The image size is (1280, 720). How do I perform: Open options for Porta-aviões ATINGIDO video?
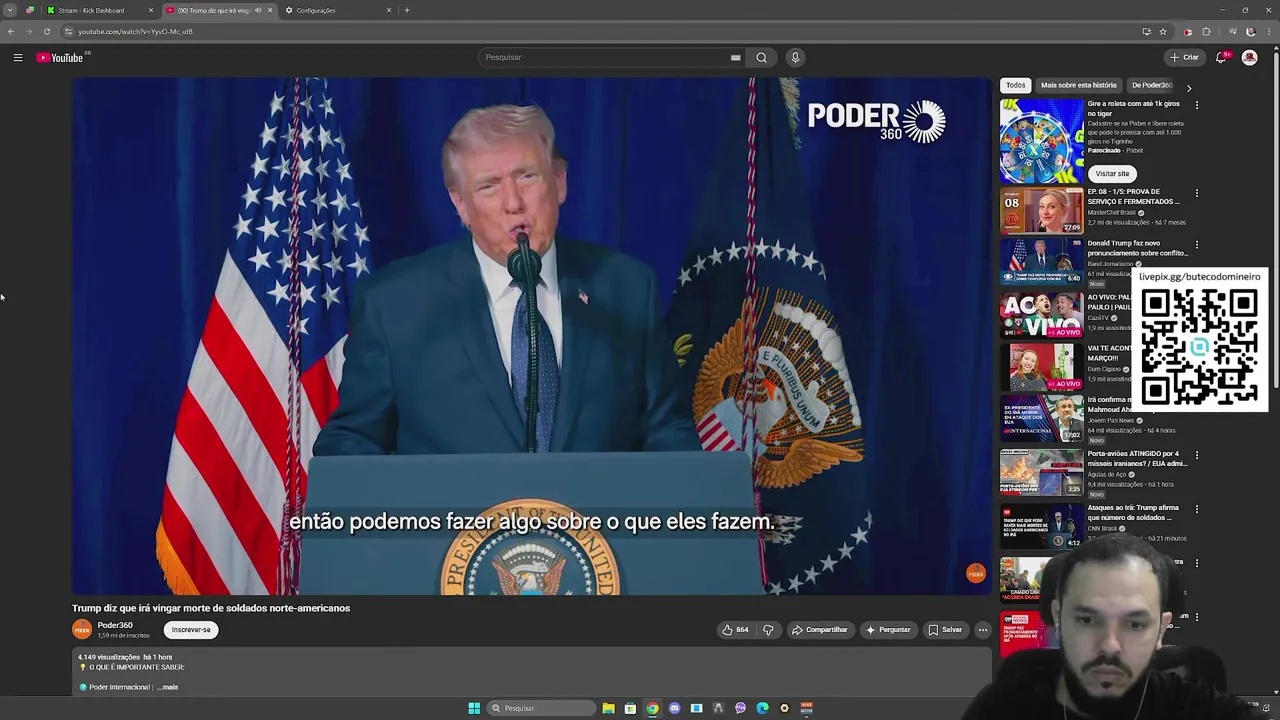[1196, 455]
